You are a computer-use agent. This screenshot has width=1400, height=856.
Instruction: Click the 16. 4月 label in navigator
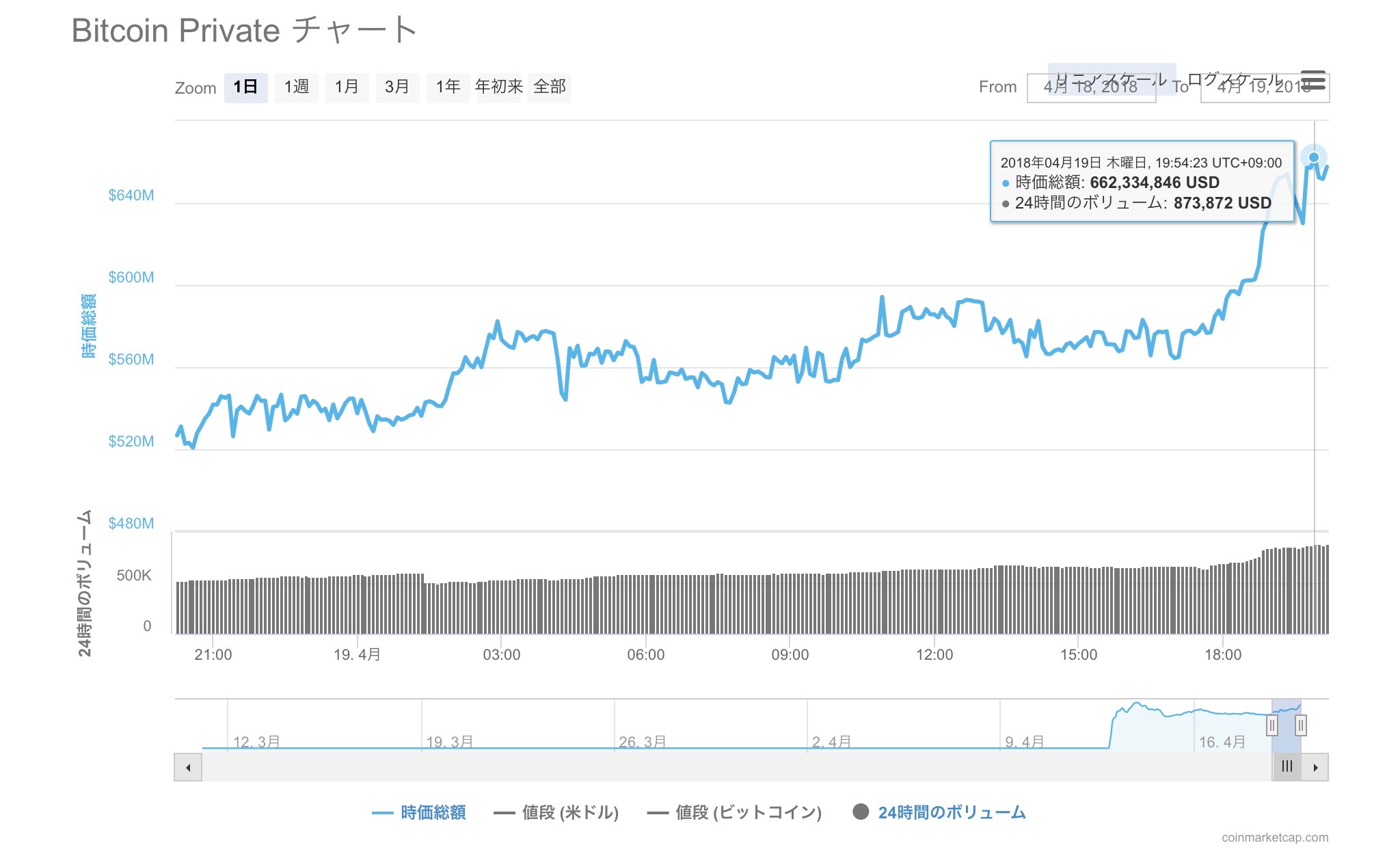pyautogui.click(x=1222, y=742)
